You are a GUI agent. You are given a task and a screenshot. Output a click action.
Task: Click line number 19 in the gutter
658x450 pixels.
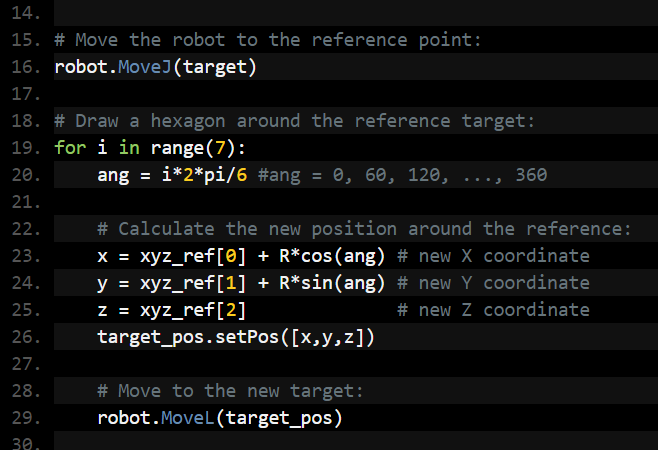pyautogui.click(x=23, y=147)
